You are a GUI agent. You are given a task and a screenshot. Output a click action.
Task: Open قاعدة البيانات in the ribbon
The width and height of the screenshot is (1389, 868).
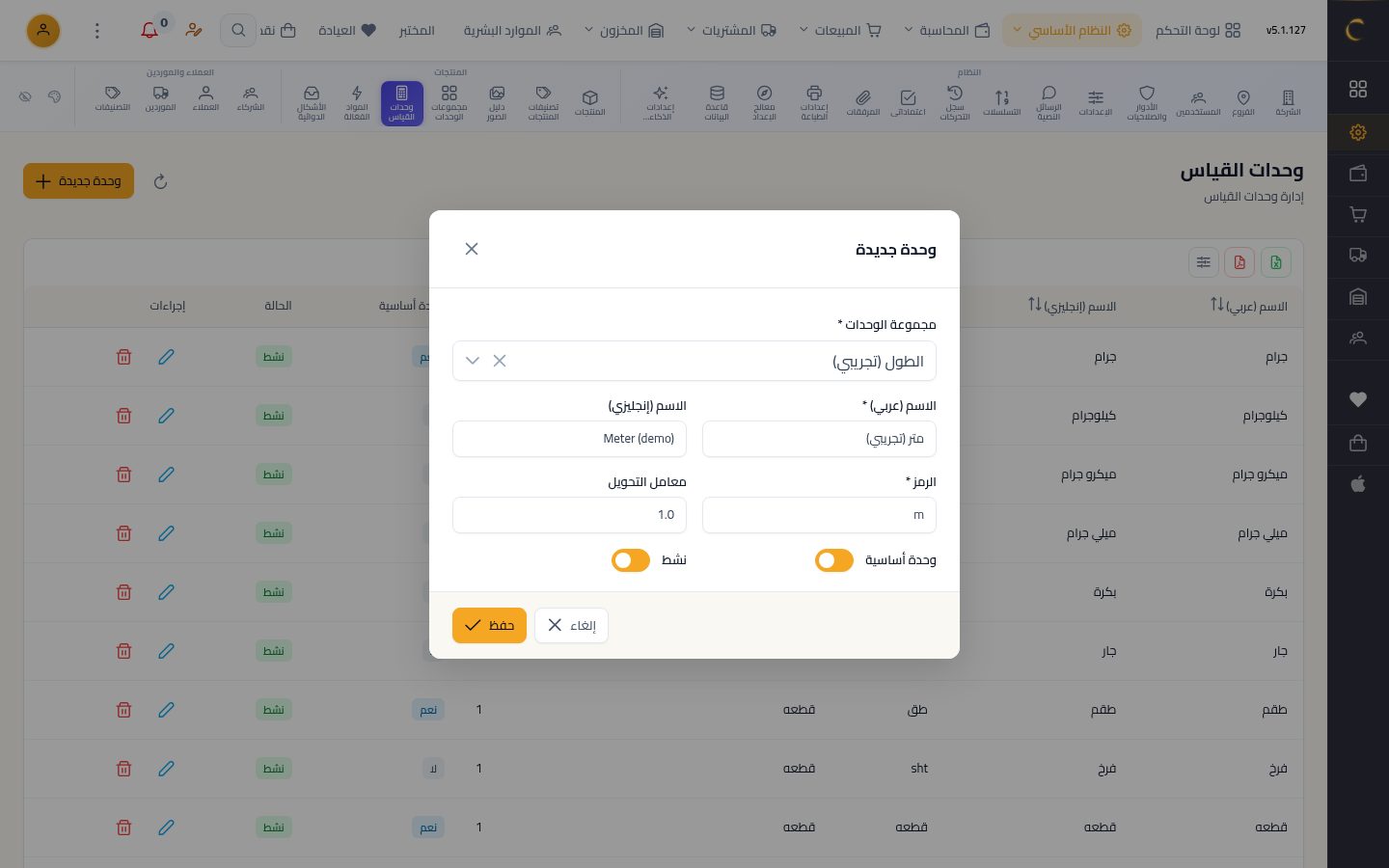pos(717,103)
